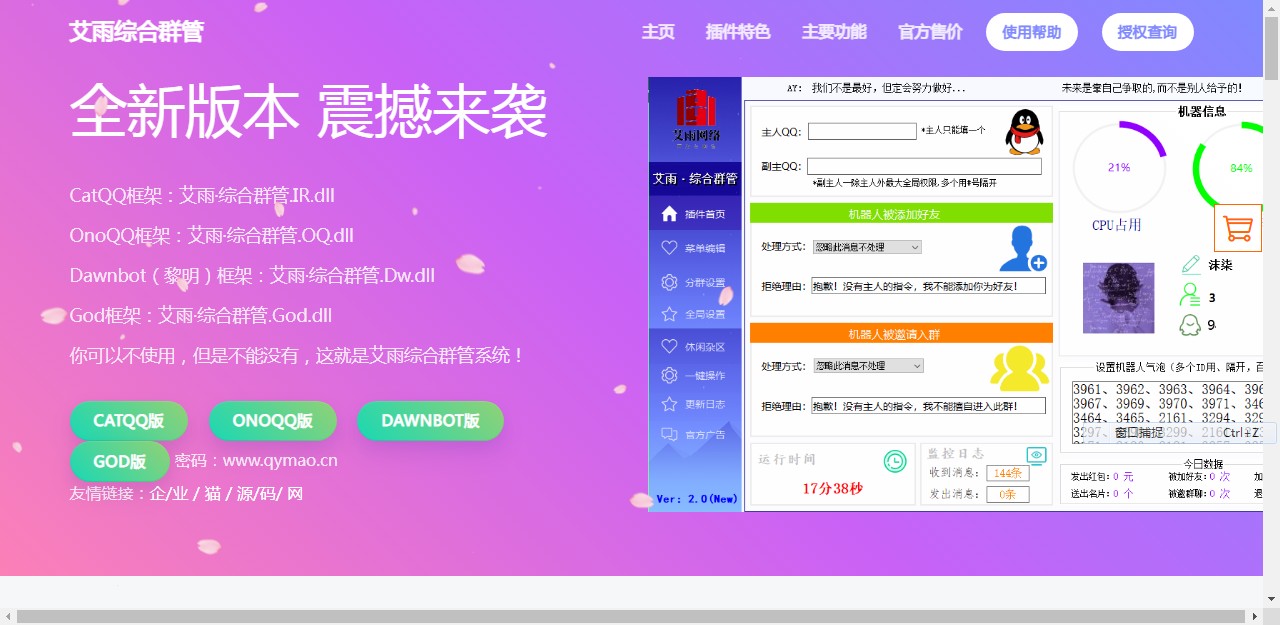Click the 授权查询 button
This screenshot has height=625, width=1280.
pyautogui.click(x=1147, y=32)
